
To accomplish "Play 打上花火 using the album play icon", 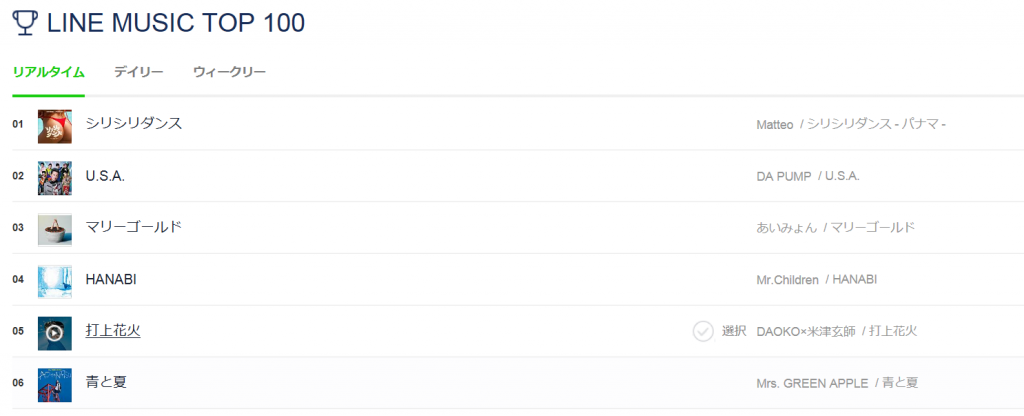I will tap(54, 333).
